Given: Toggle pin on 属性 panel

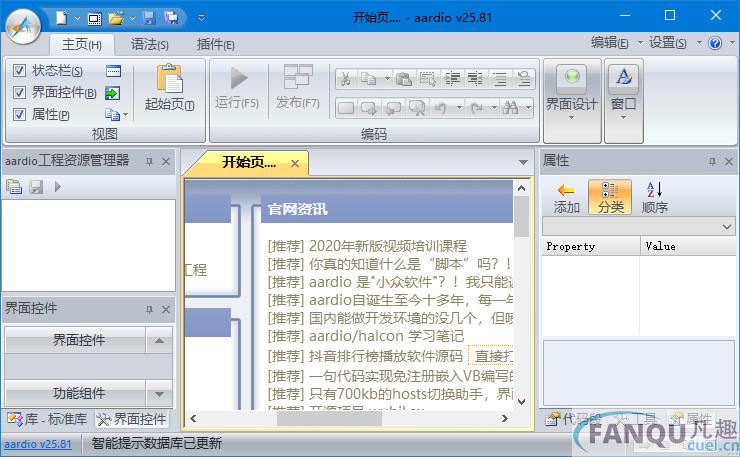Looking at the screenshot, I should 712,161.
